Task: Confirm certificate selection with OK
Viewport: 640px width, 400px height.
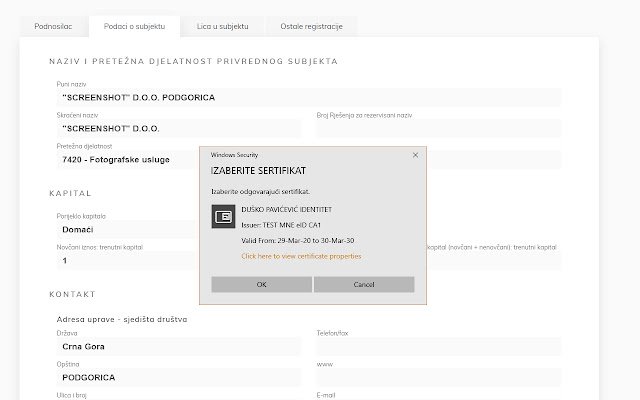Action: (x=261, y=284)
